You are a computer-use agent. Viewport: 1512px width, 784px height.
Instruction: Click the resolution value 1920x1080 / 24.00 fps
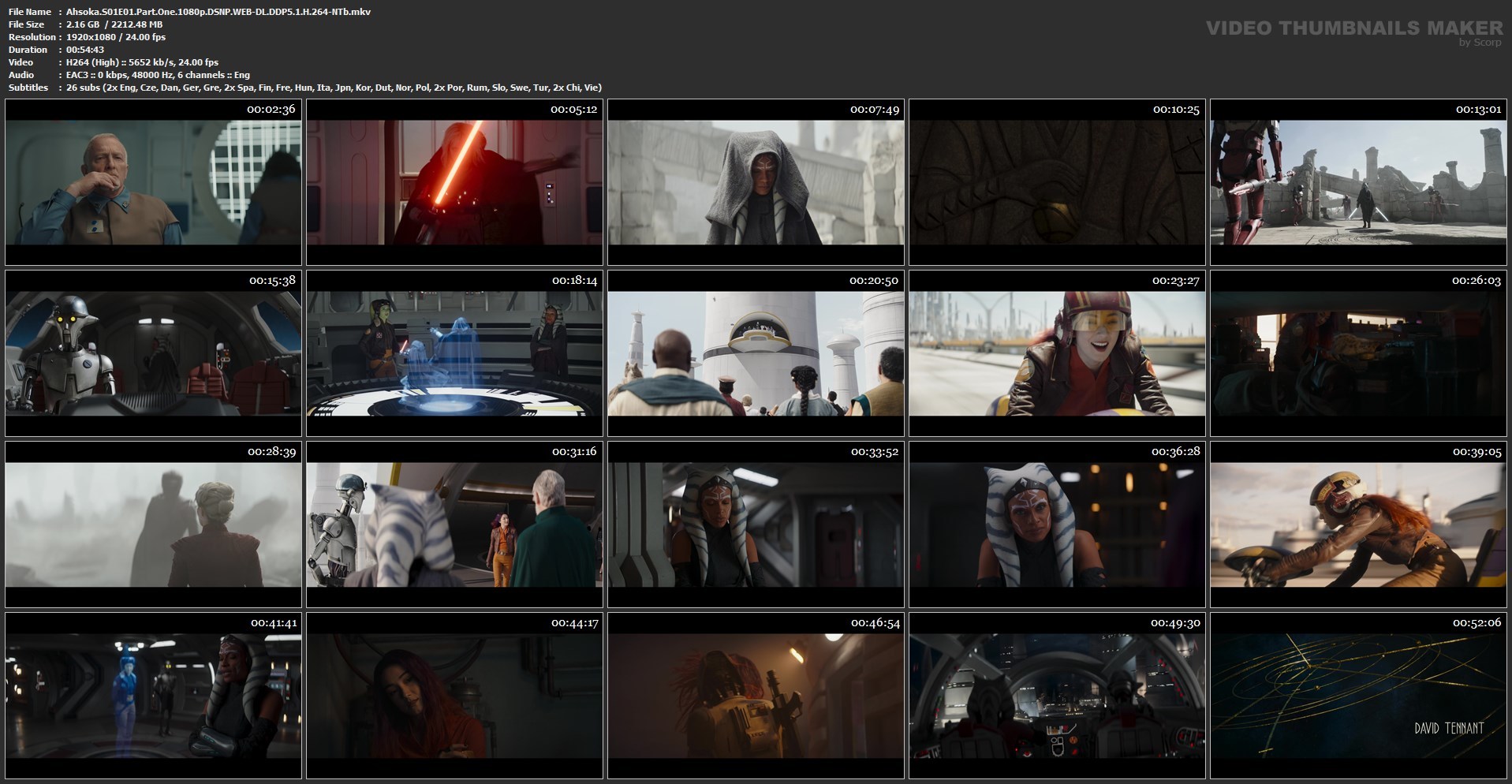(116, 37)
